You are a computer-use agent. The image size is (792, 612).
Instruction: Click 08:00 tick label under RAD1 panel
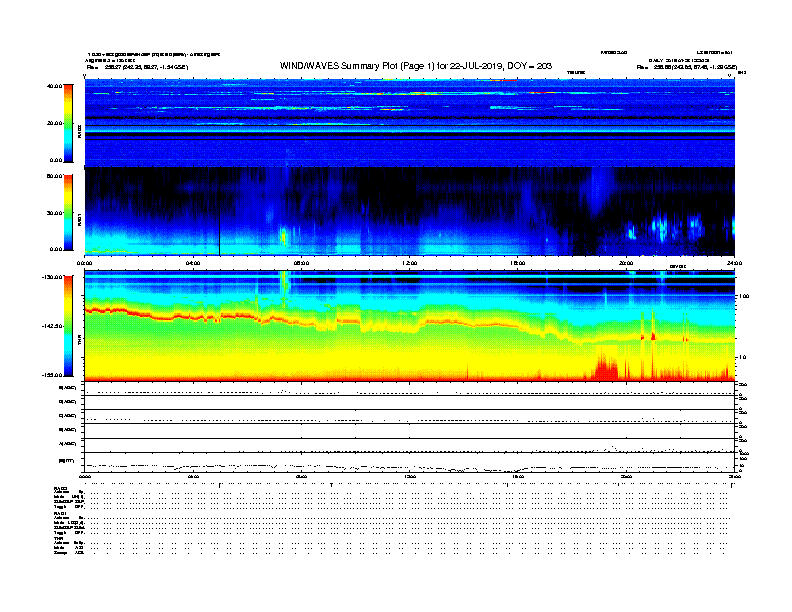301,263
